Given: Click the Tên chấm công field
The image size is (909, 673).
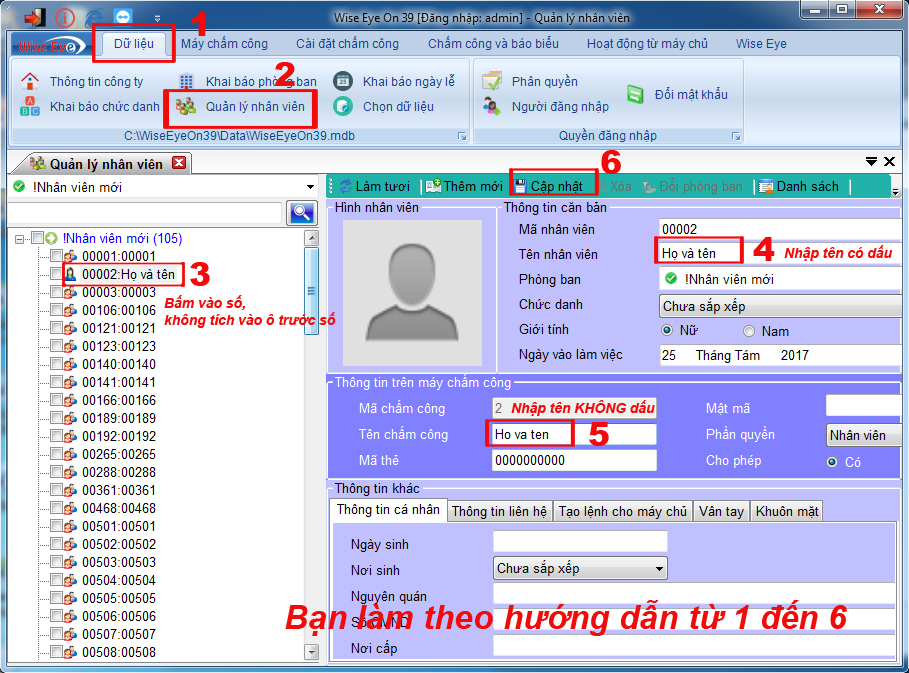Looking at the screenshot, I should click(574, 434).
